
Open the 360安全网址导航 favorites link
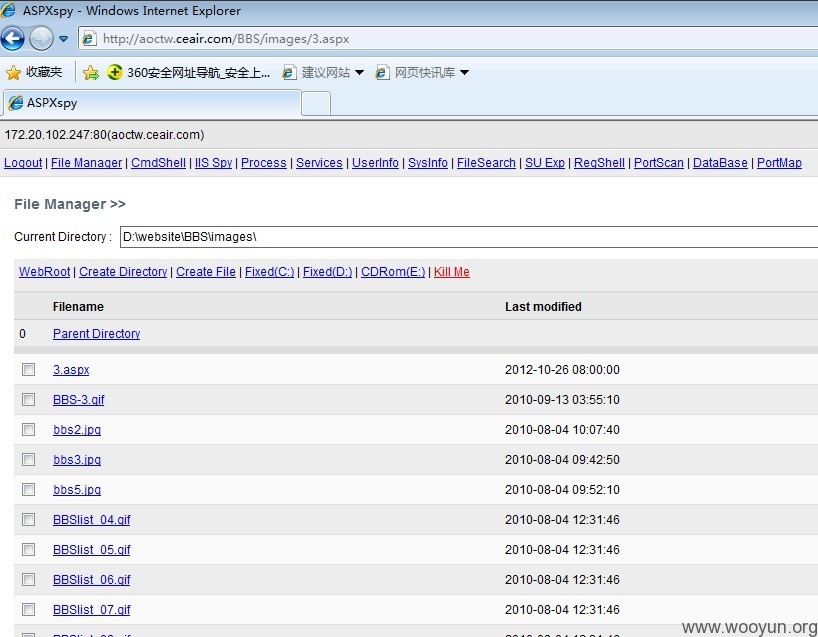(x=188, y=73)
